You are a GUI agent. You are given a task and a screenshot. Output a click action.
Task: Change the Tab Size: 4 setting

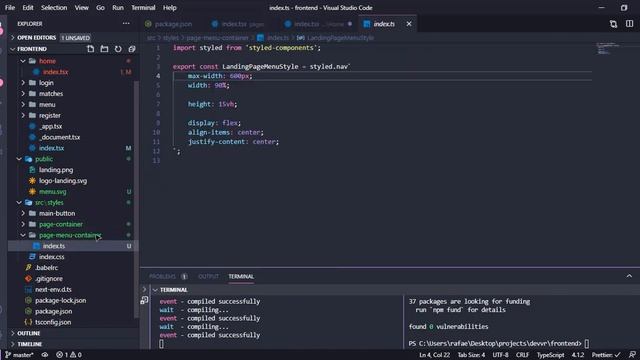pos(471,355)
